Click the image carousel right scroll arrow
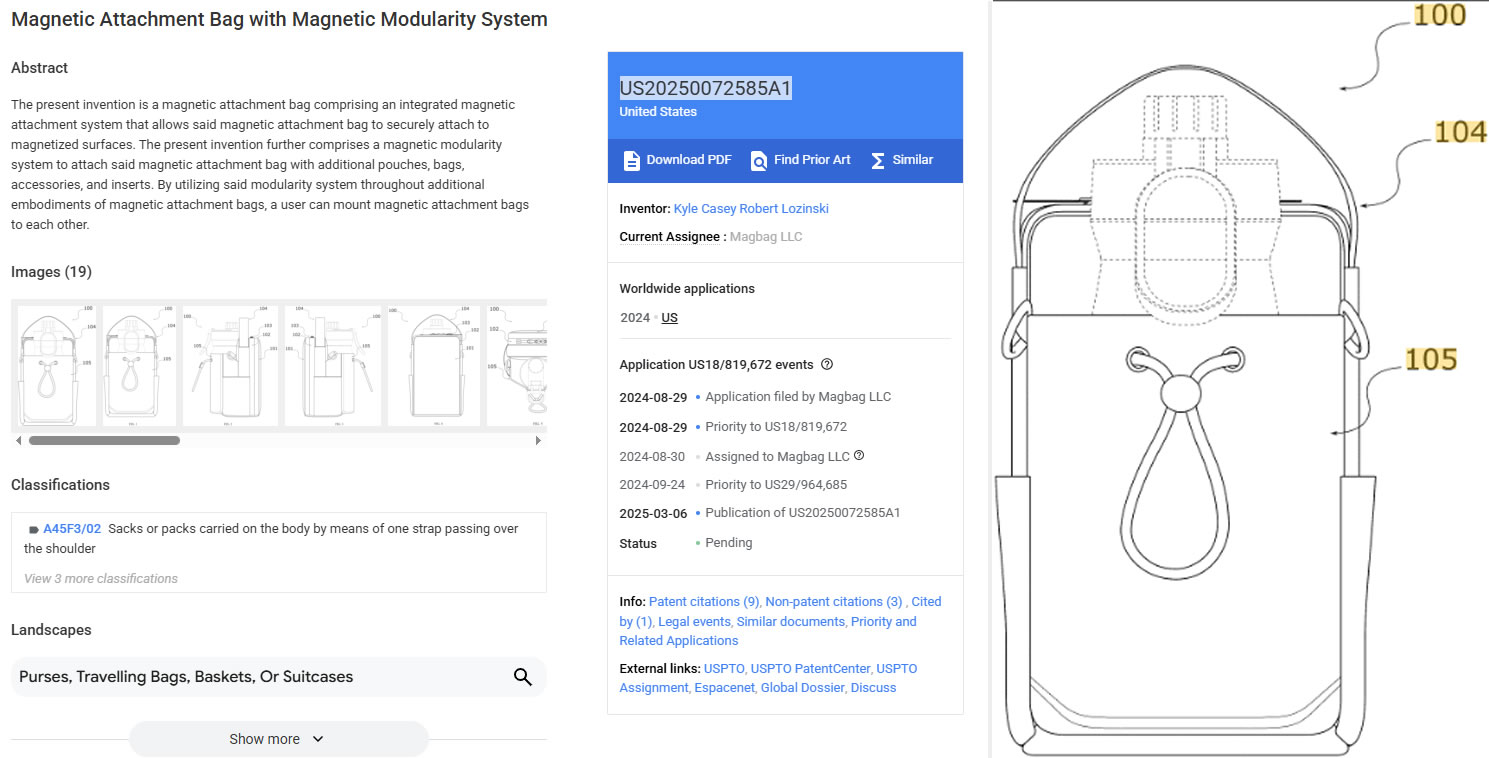The width and height of the screenshot is (1489, 758). click(x=539, y=440)
